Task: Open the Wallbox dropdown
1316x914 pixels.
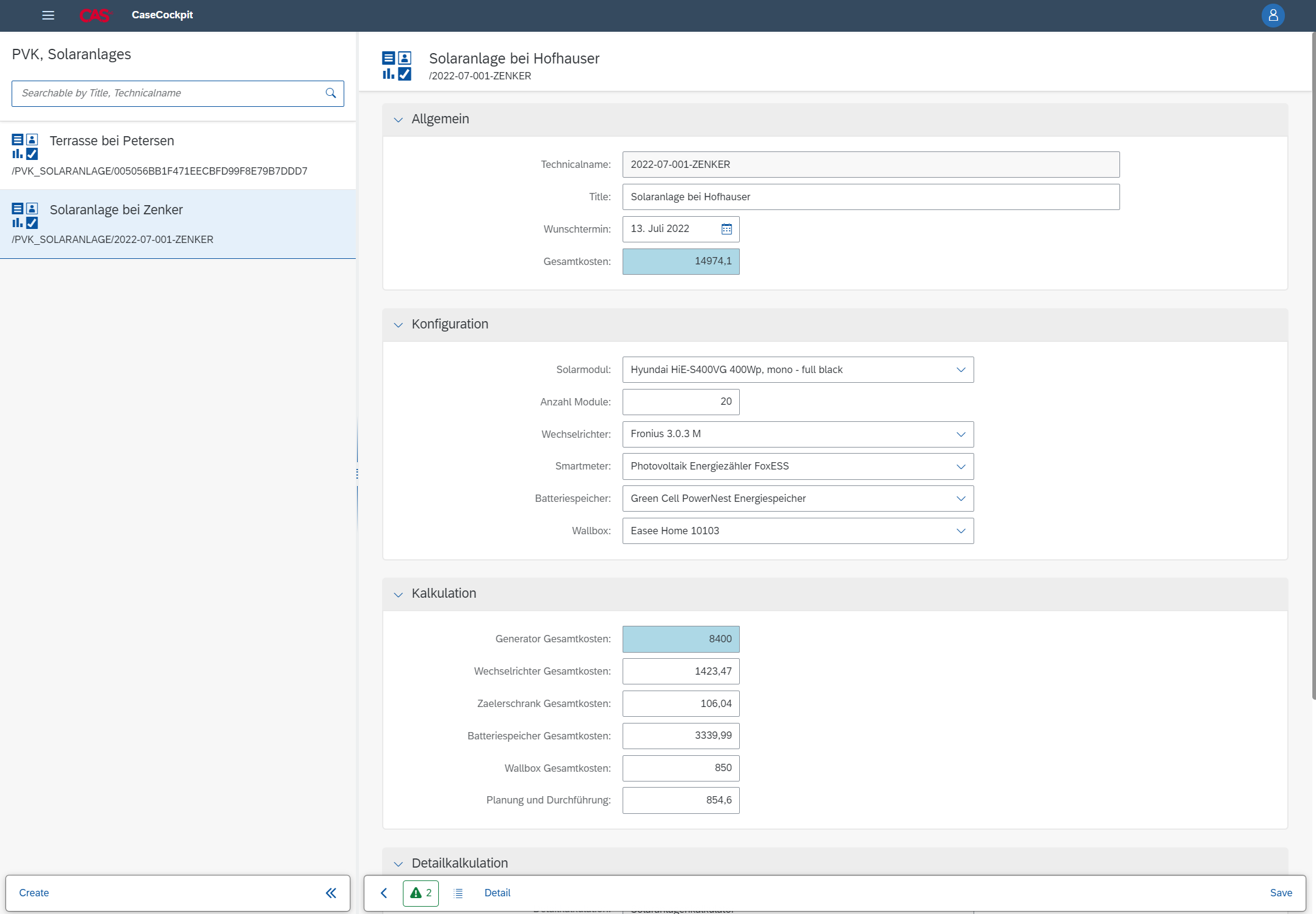Action: pos(961,531)
